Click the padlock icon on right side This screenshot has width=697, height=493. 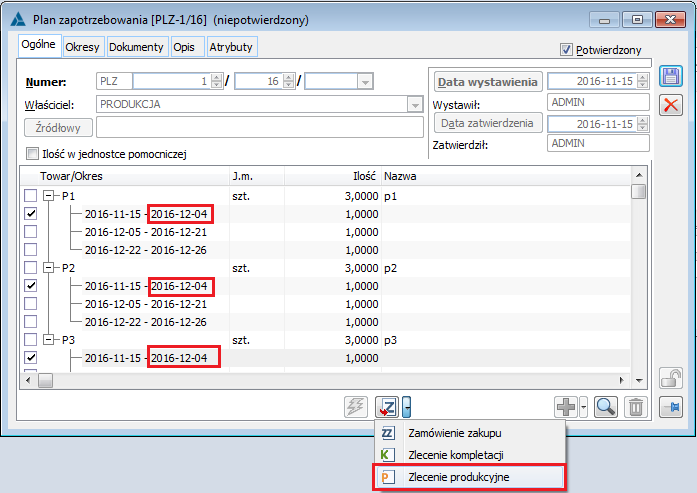pyautogui.click(x=672, y=379)
